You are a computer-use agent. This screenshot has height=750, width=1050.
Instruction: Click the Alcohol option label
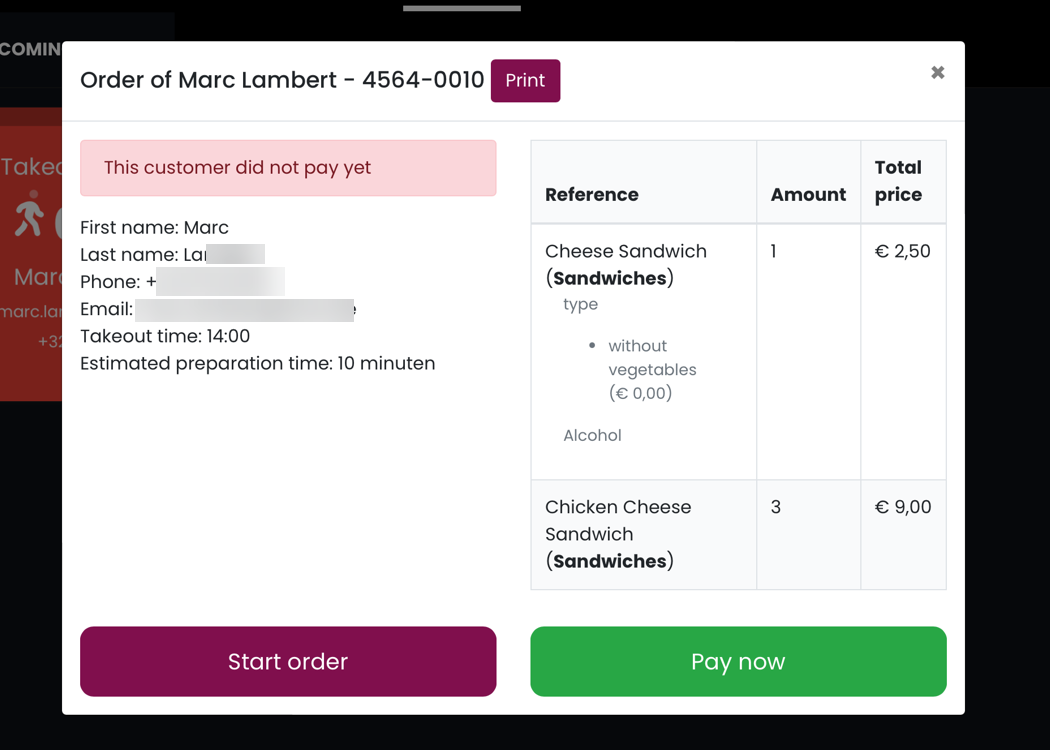pos(592,435)
